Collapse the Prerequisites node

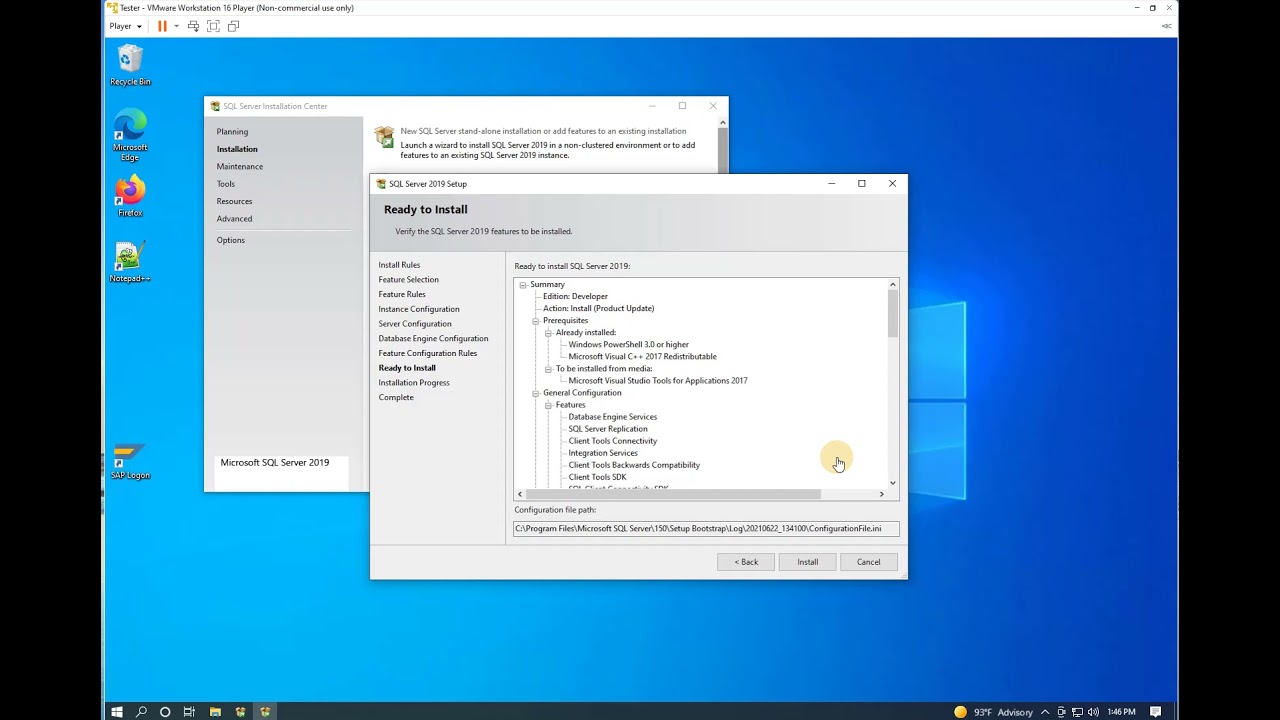click(535, 321)
